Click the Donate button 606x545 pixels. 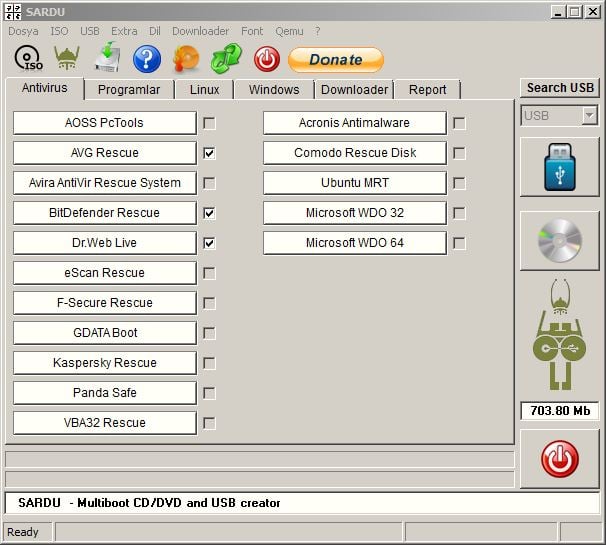click(x=336, y=60)
